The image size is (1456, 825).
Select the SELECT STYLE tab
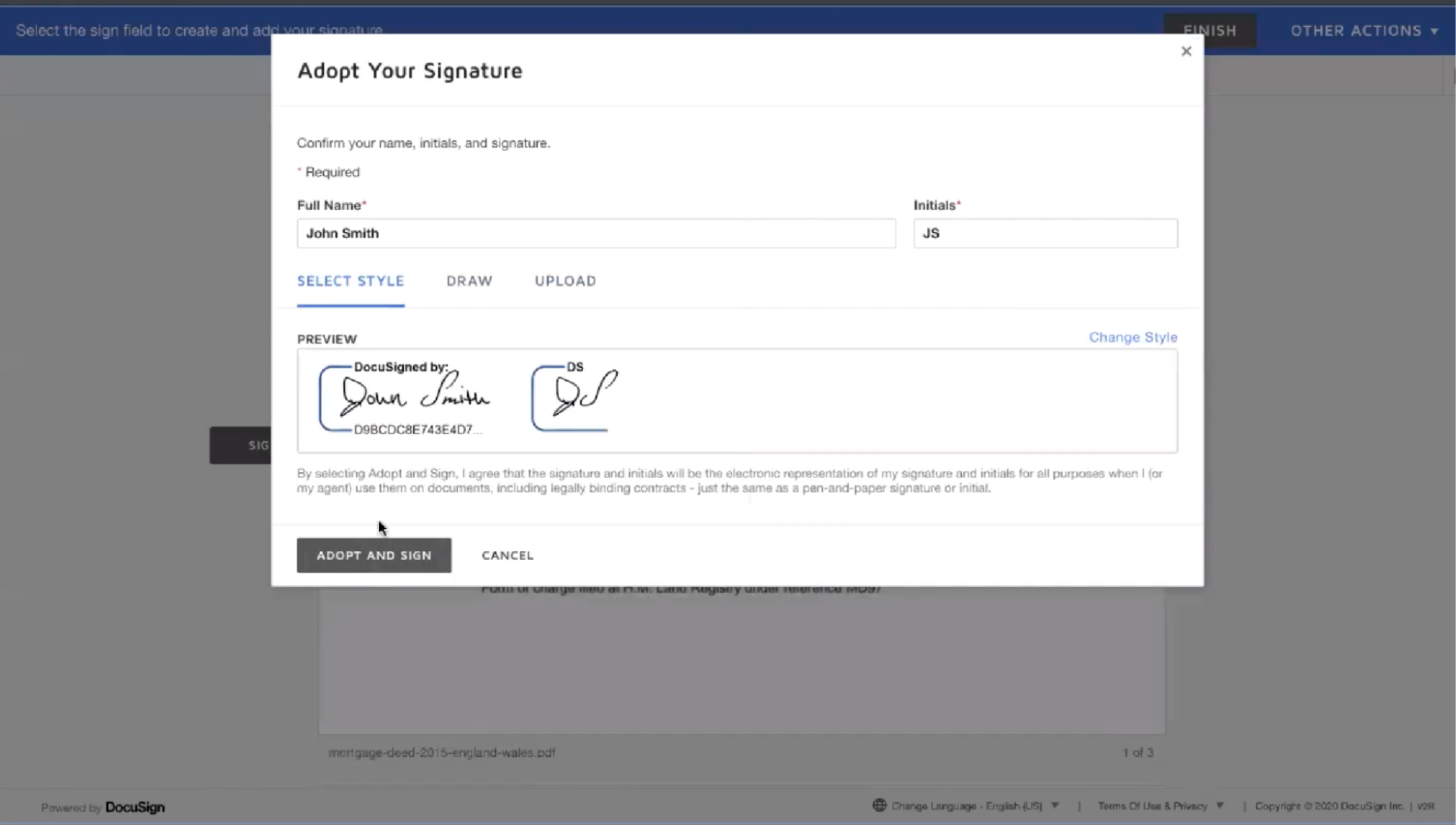point(350,281)
